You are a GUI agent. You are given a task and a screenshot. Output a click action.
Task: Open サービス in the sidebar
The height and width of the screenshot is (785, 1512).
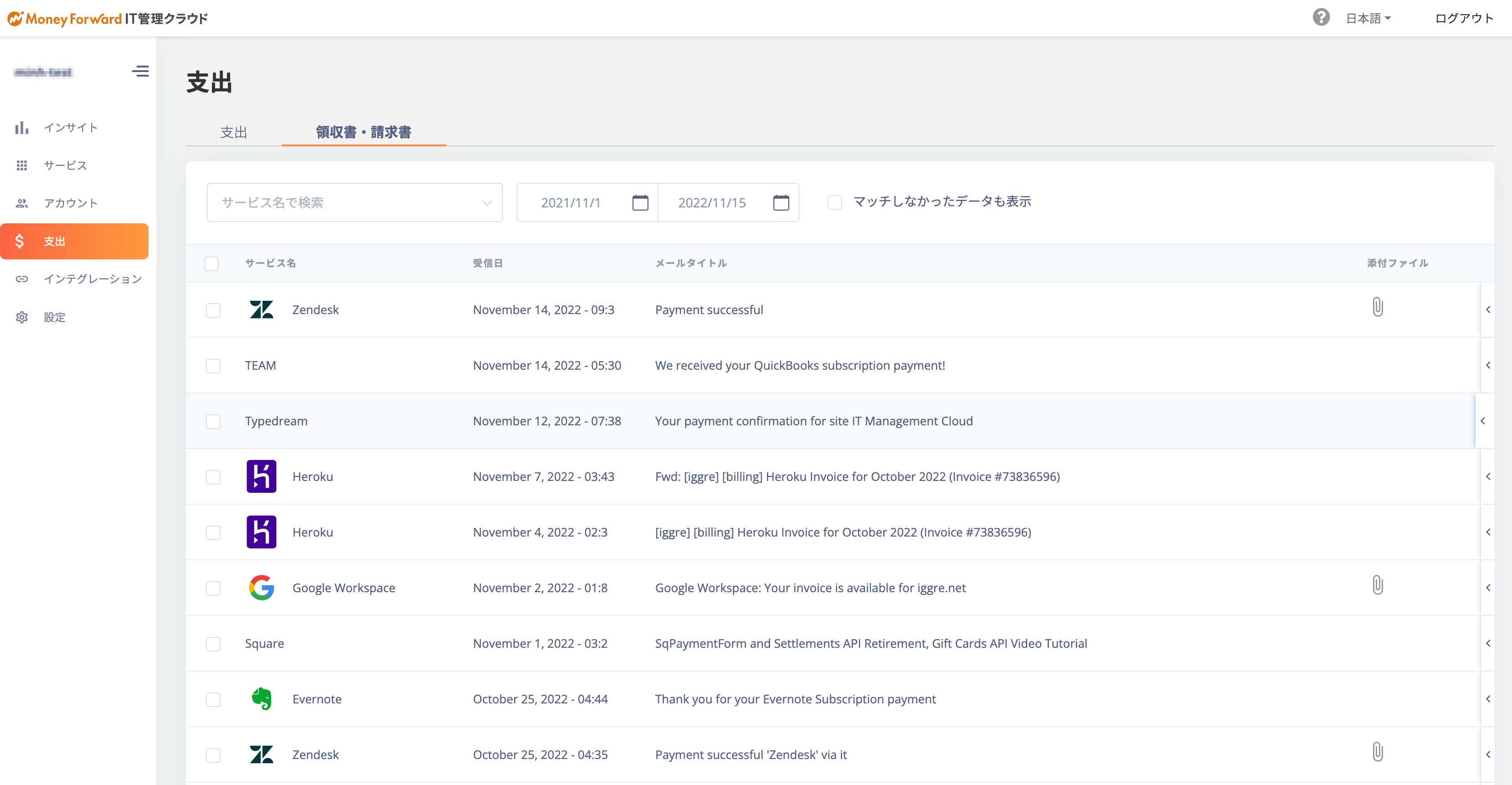(65, 165)
